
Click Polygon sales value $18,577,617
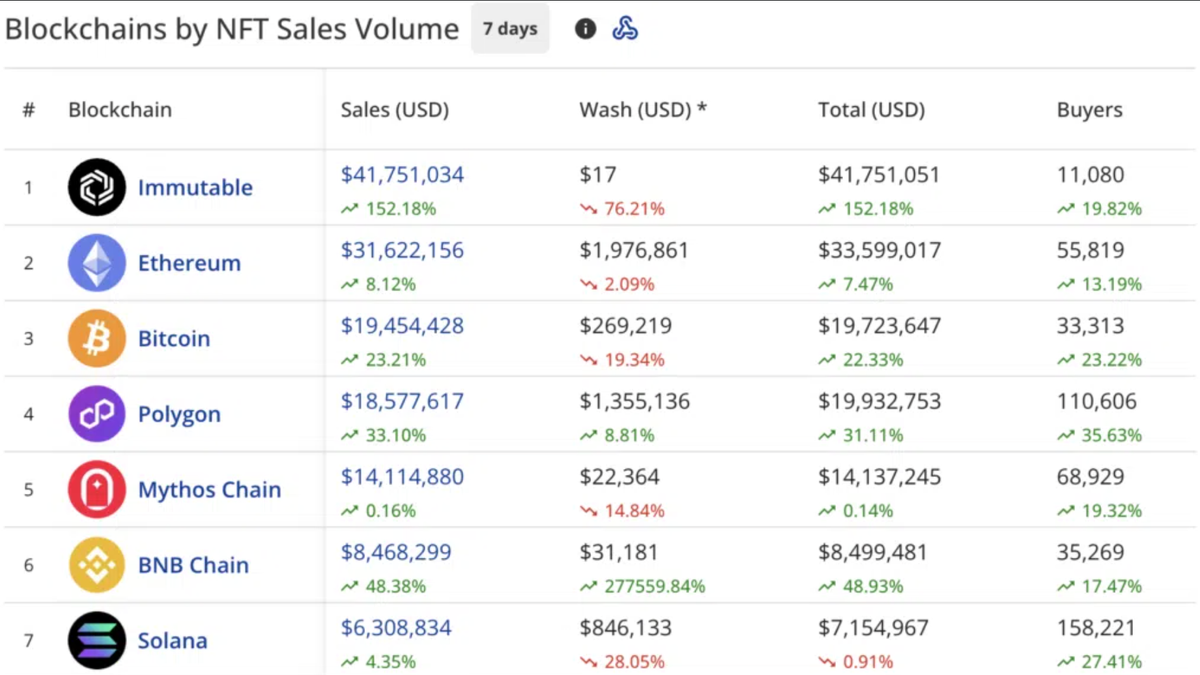click(x=402, y=401)
